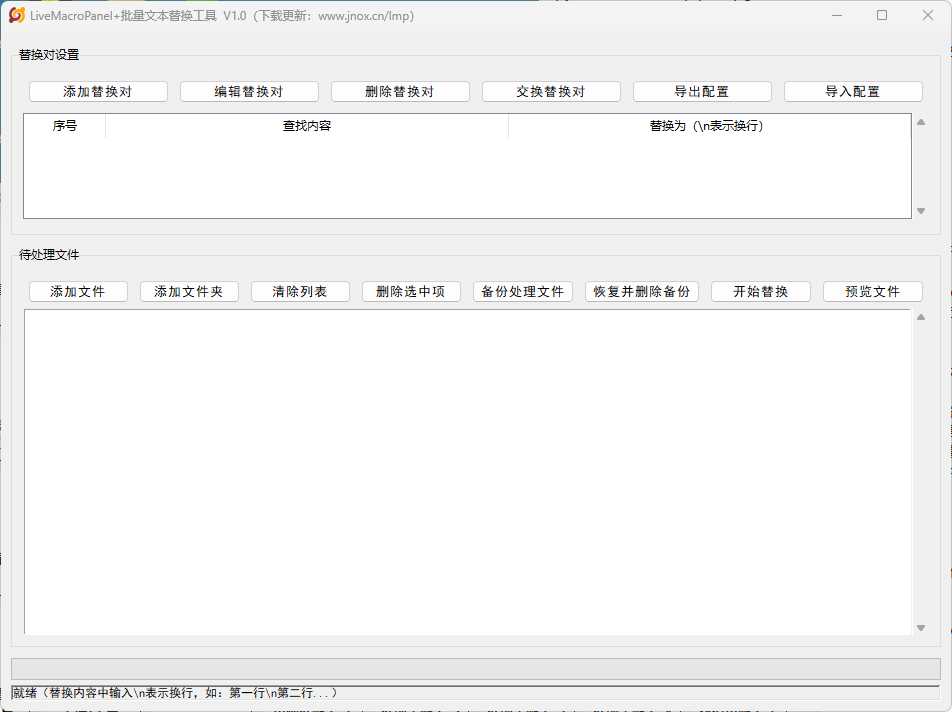Viewport: 952px width, 712px height.
Task: Click the 添加替换对 button
Action: pos(98,92)
